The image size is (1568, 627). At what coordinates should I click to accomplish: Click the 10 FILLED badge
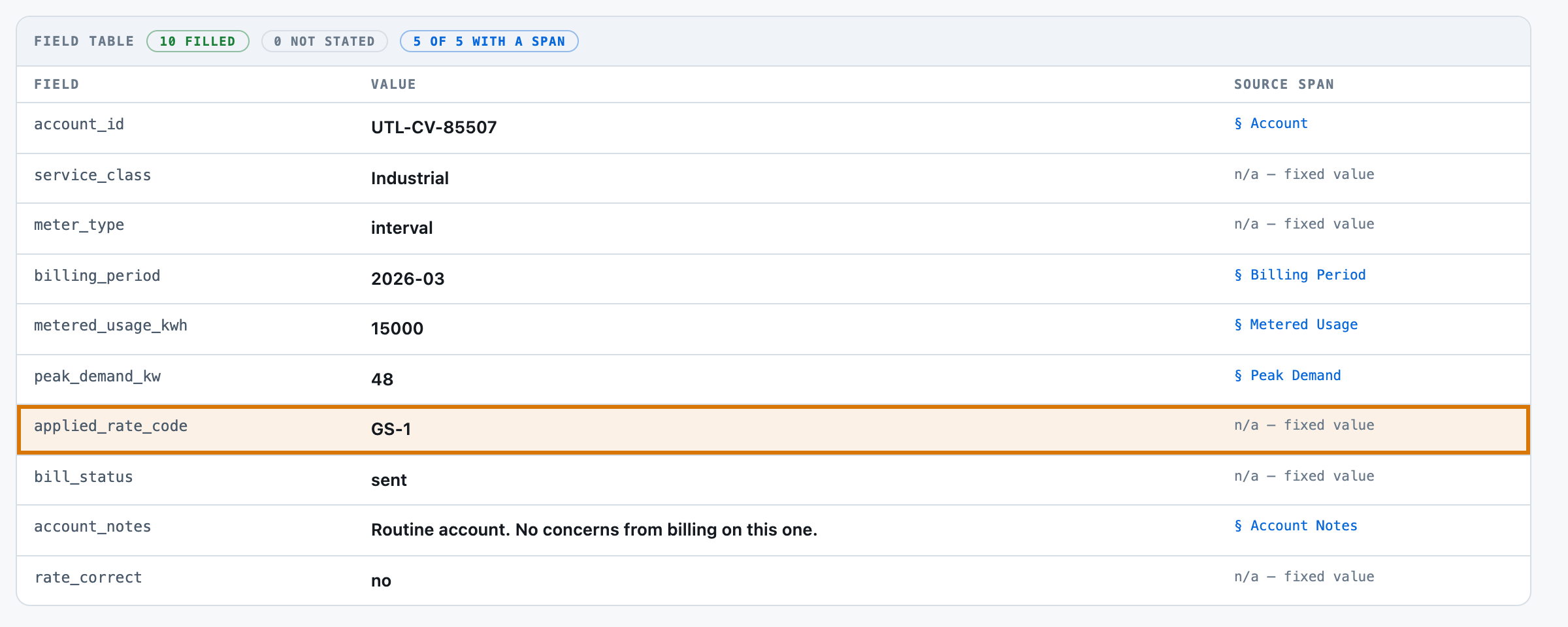pos(198,41)
